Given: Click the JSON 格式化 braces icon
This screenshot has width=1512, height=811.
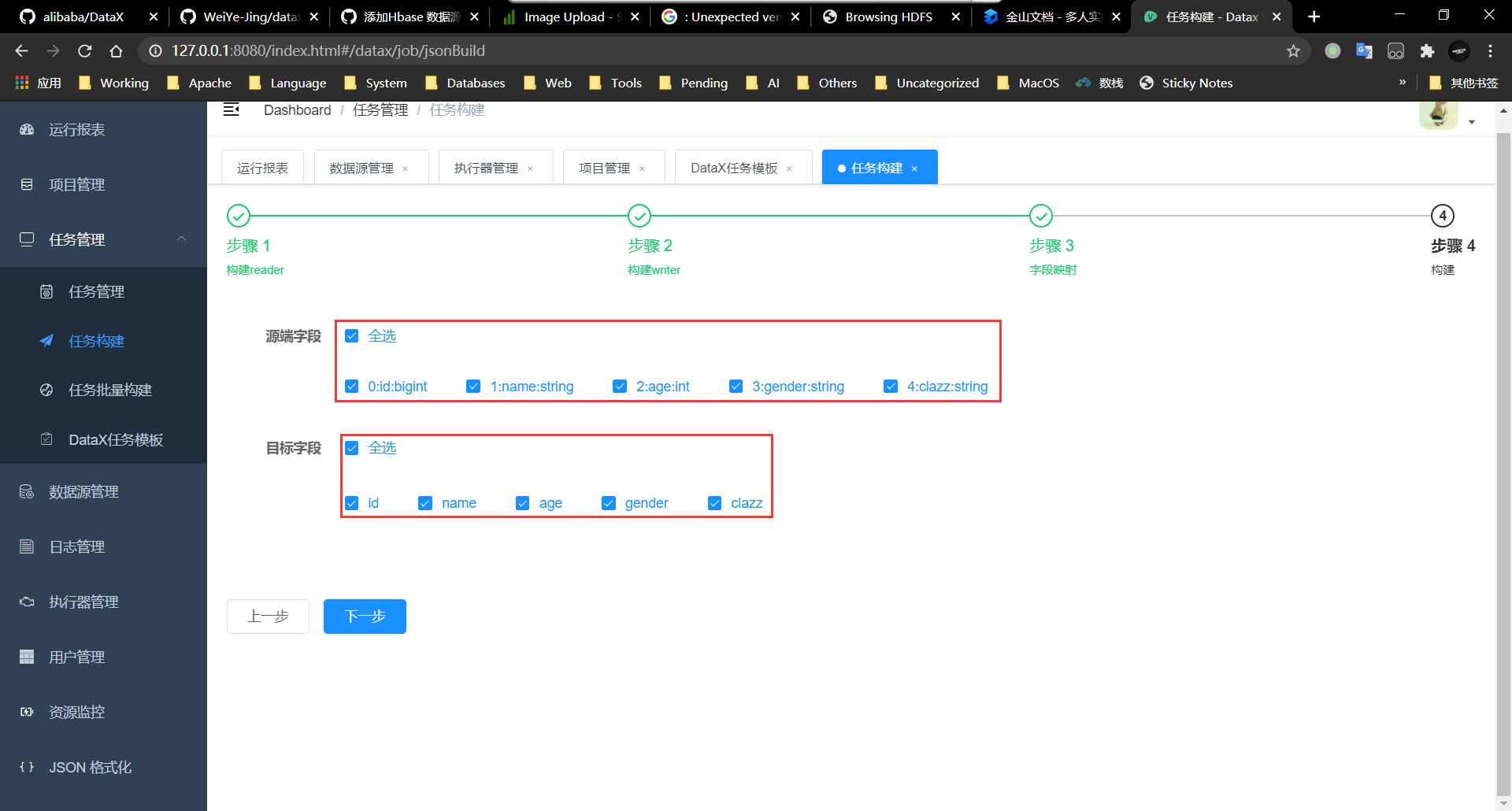Looking at the screenshot, I should pyautogui.click(x=27, y=767).
